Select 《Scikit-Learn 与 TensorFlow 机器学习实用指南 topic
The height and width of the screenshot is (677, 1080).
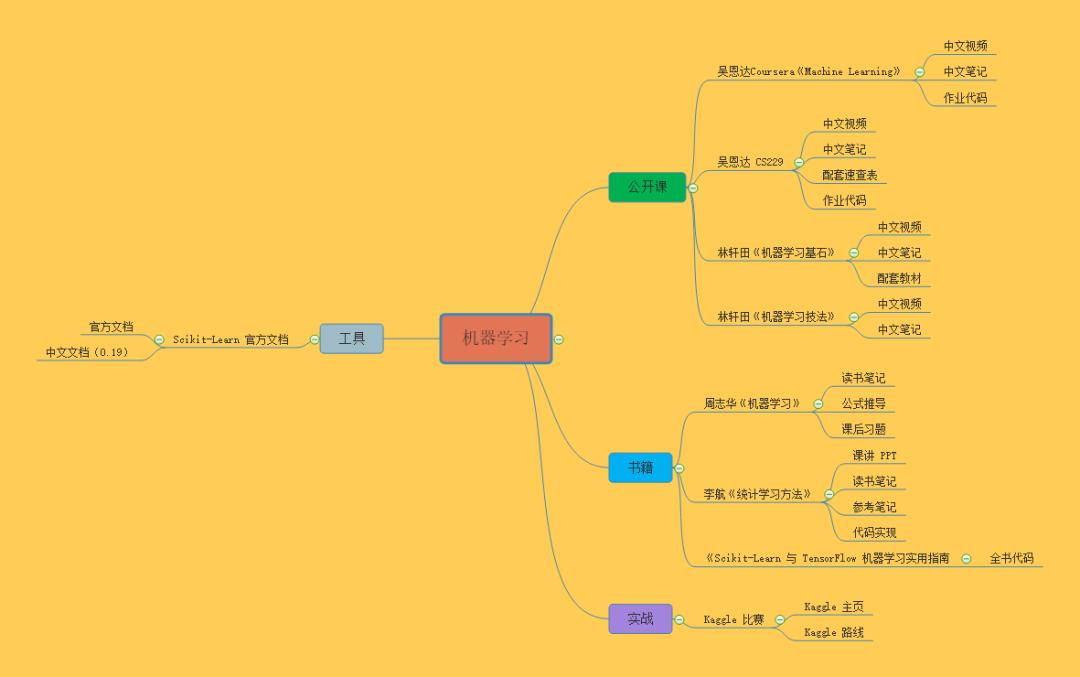[827, 558]
